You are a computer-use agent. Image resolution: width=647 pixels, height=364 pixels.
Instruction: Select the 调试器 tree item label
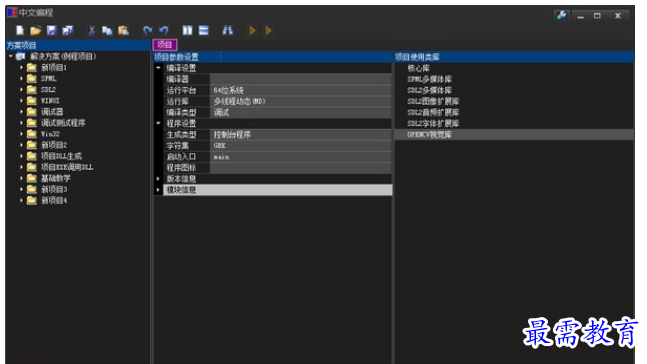[52, 112]
